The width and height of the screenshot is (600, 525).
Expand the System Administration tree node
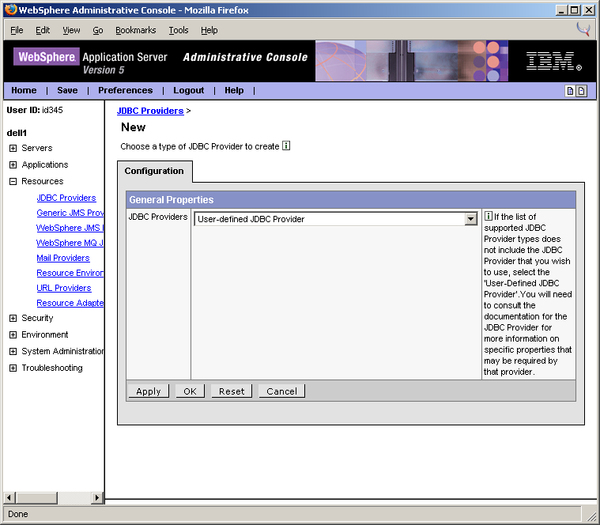(x=13, y=351)
